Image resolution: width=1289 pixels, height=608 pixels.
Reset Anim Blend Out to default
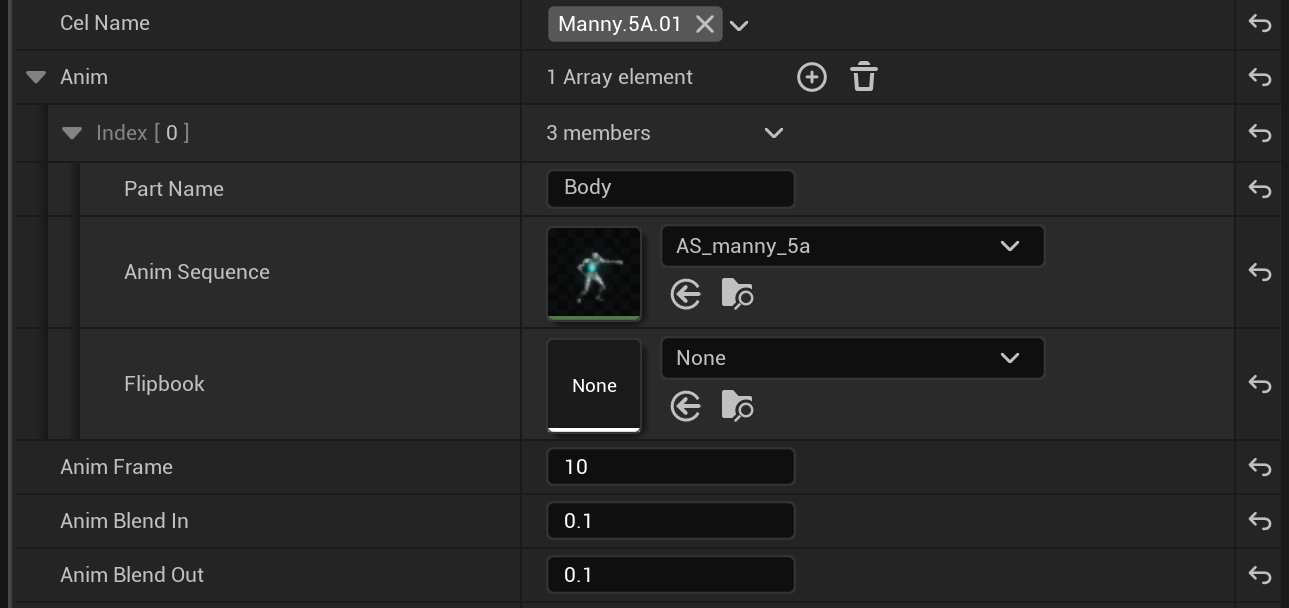click(1259, 574)
